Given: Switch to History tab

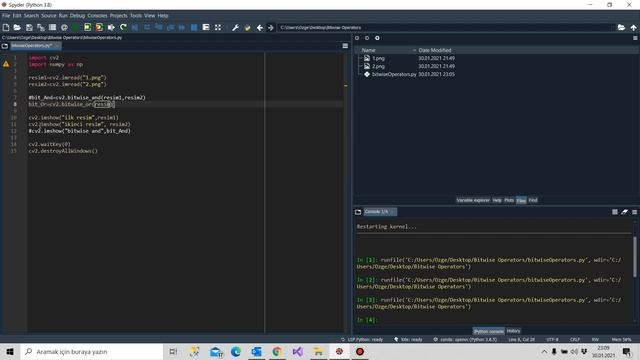Looking at the screenshot, I should (513, 331).
